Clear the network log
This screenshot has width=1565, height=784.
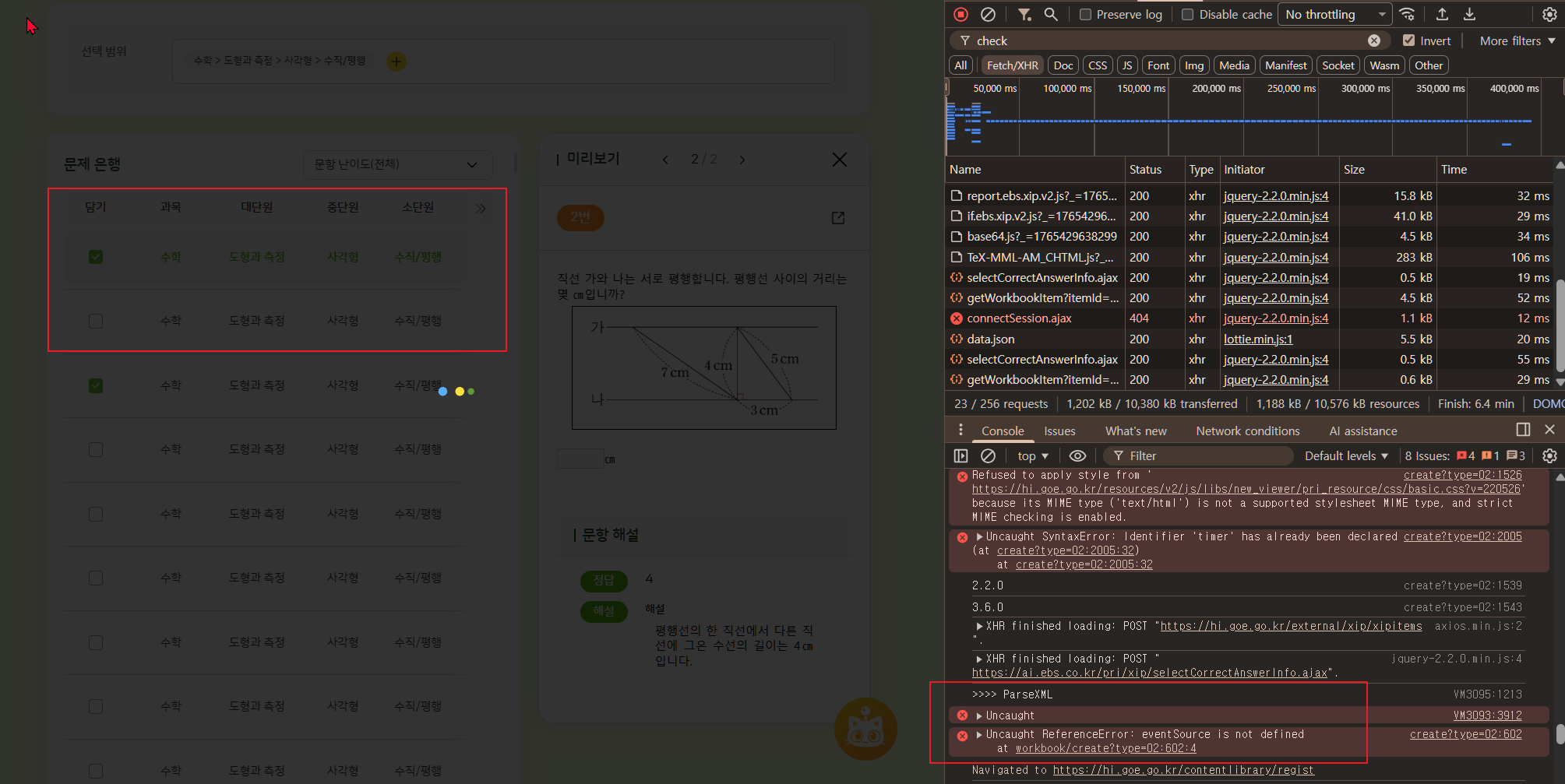pyautogui.click(x=988, y=14)
